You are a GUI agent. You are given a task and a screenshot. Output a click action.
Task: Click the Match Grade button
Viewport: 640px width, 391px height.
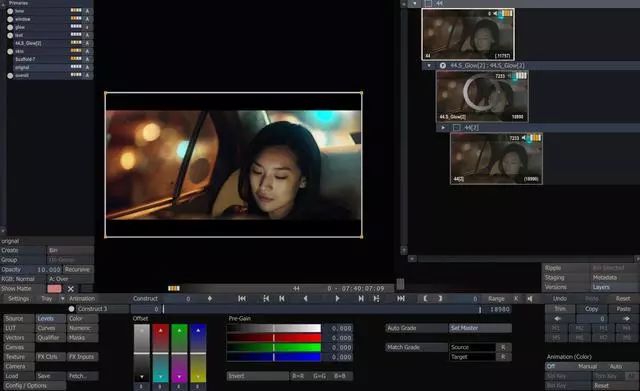pyautogui.click(x=416, y=347)
